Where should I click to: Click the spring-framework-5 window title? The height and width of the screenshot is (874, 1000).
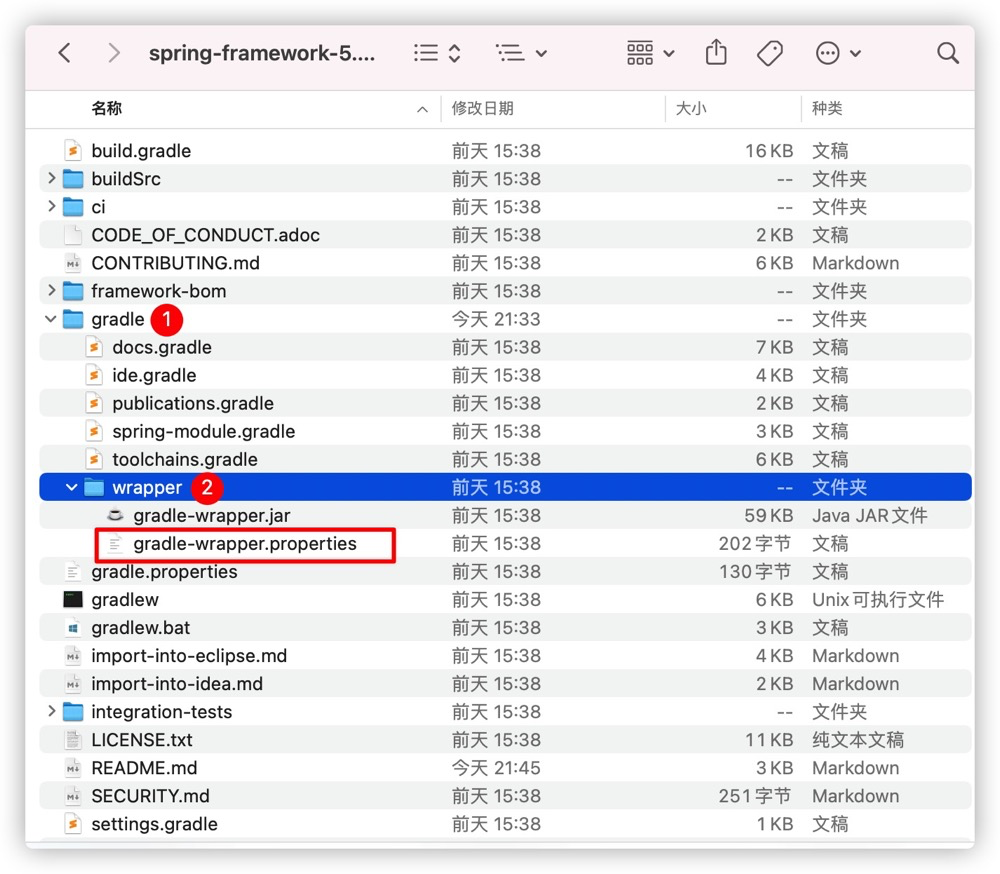pos(261,53)
